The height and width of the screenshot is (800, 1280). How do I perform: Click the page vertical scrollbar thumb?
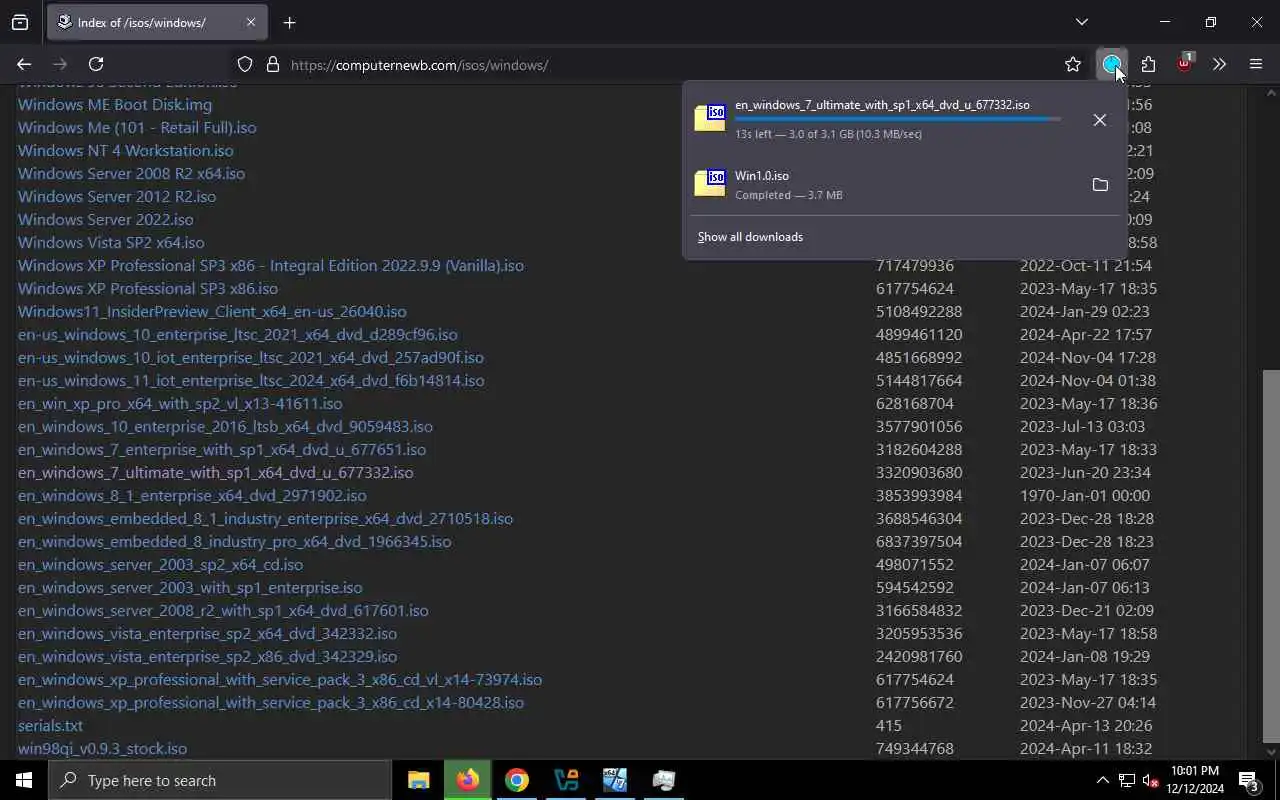pyautogui.click(x=1271, y=556)
